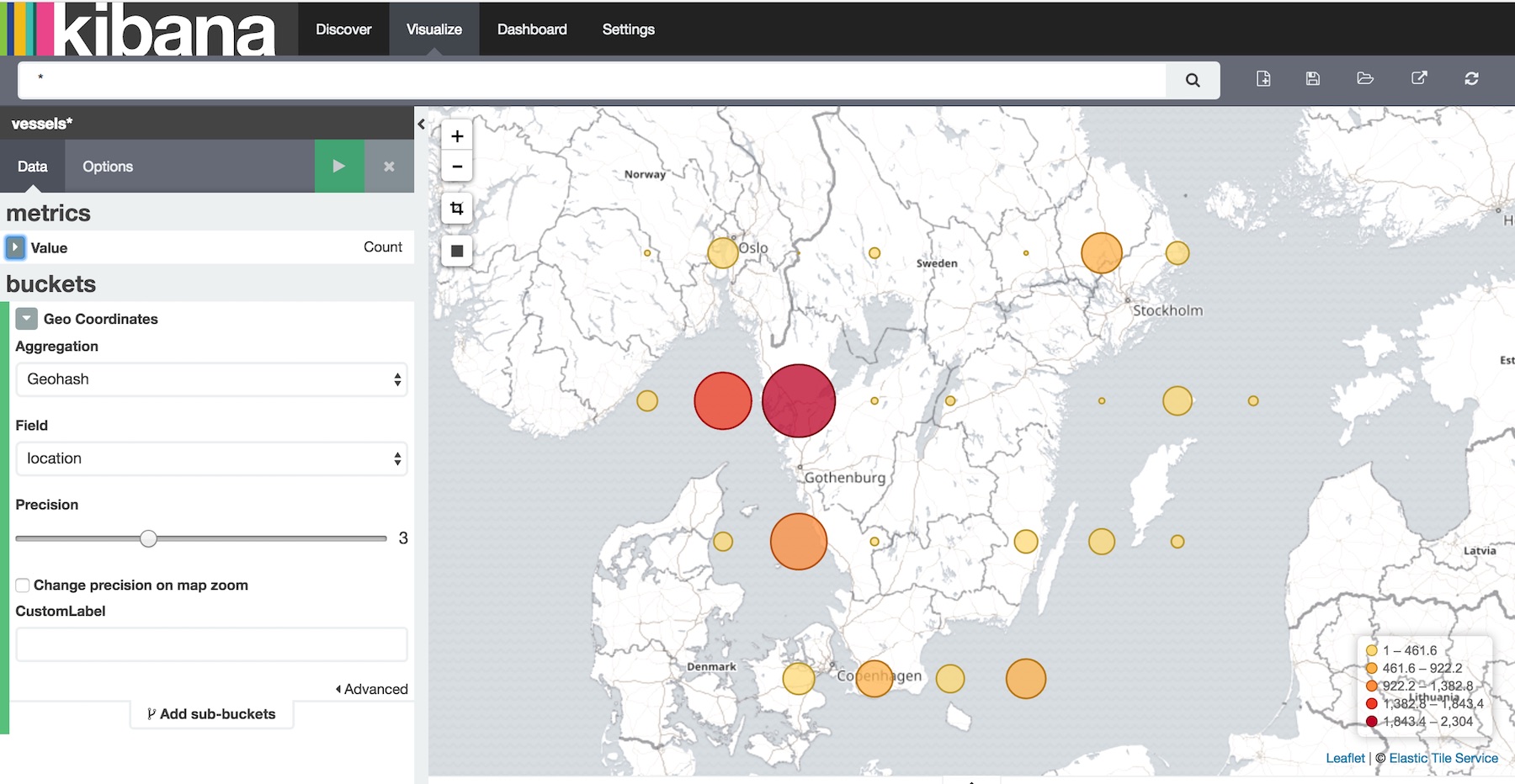1515x784 pixels.
Task: Collapse the sidebar with the left arrow
Action: 421,124
